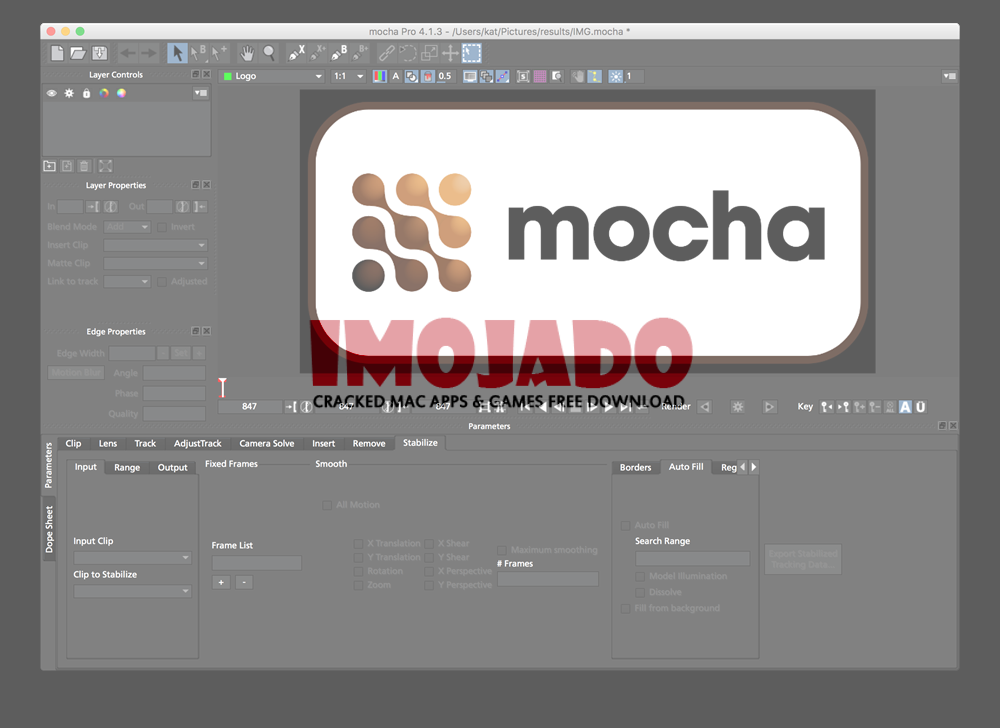
Task: Click the Render button
Action: tap(675, 406)
